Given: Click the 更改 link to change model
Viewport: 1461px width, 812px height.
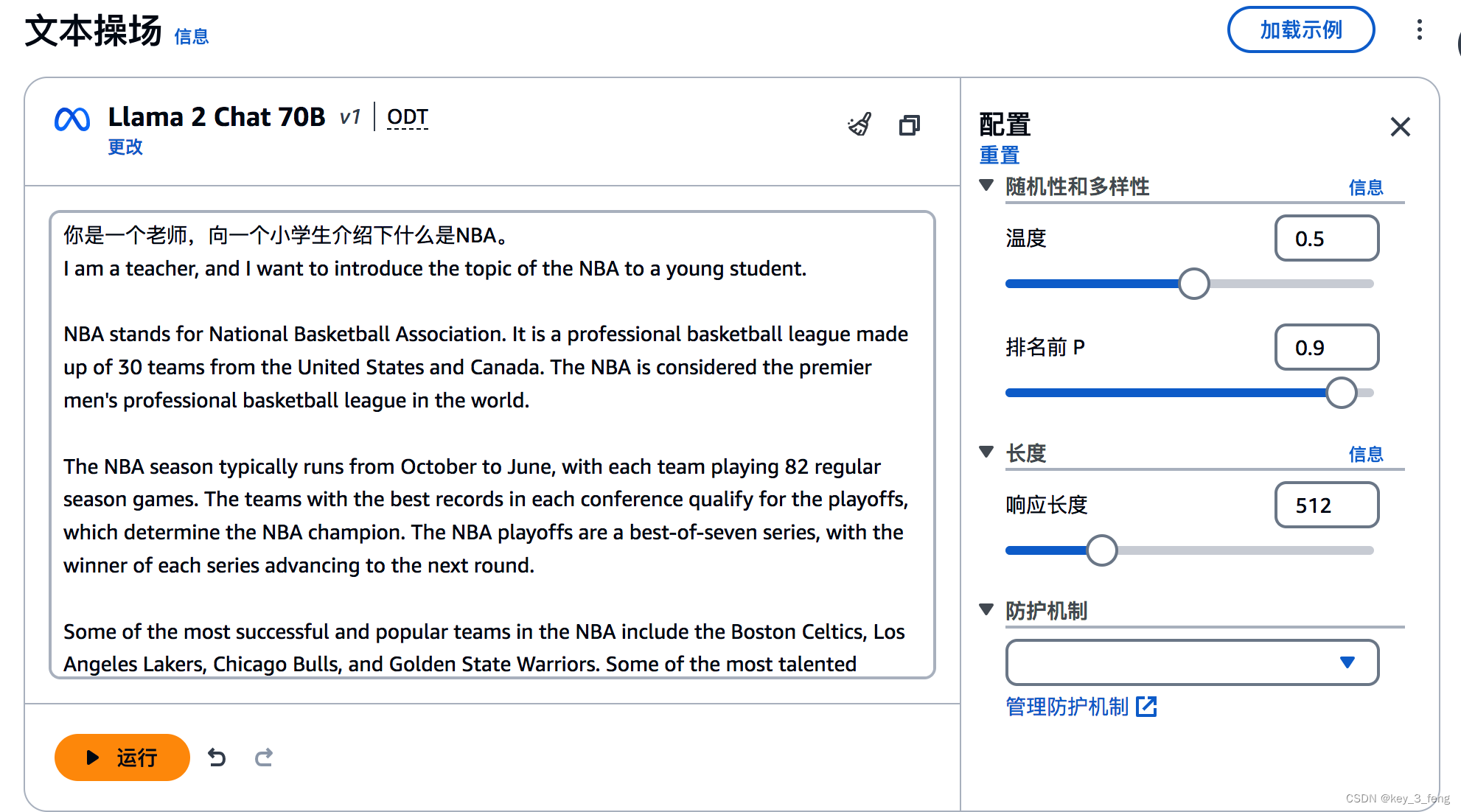Looking at the screenshot, I should tap(125, 147).
